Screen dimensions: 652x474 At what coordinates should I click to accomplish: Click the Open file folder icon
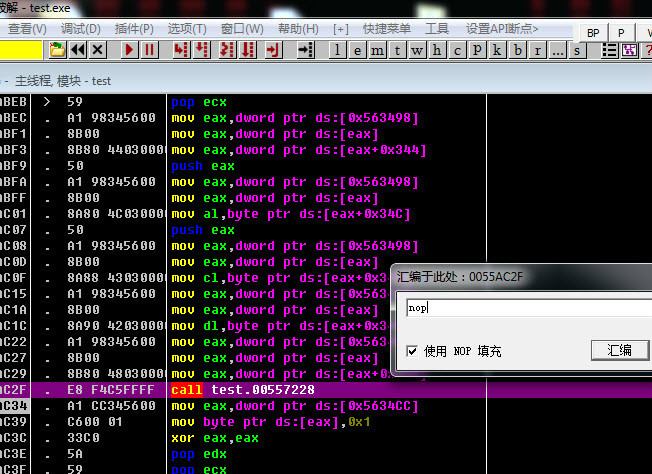[x=57, y=50]
